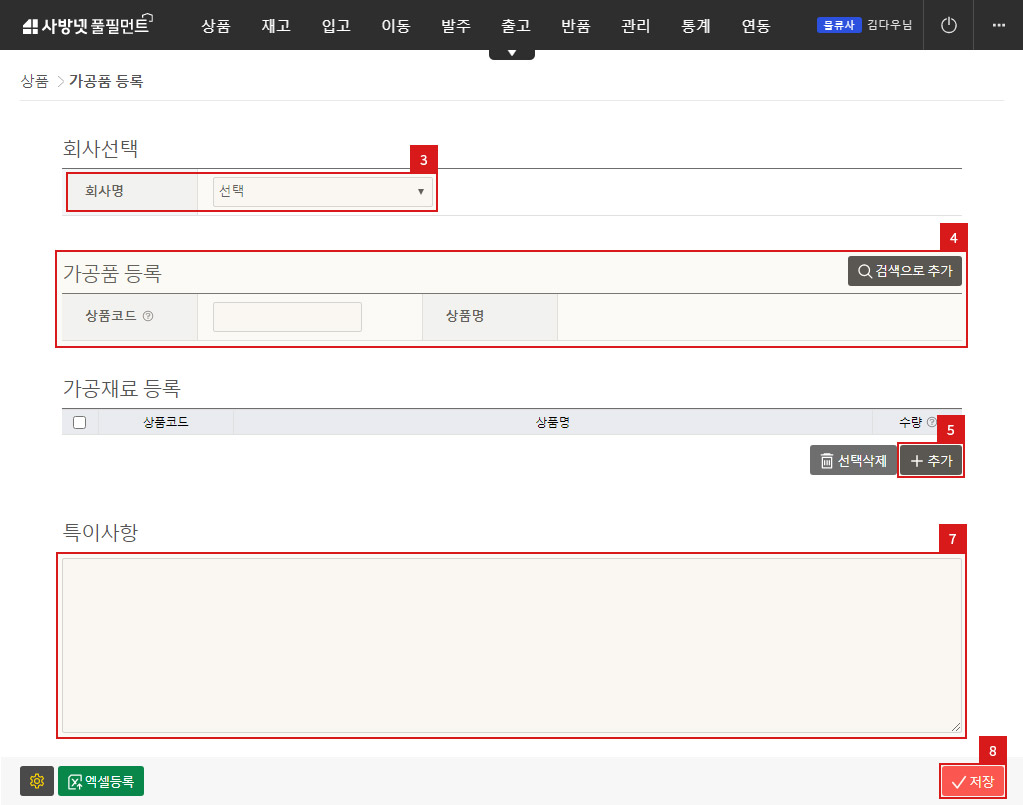Image resolution: width=1023 pixels, height=805 pixels.
Task: Click inside the 상품코드 input field
Action: pyautogui.click(x=287, y=316)
